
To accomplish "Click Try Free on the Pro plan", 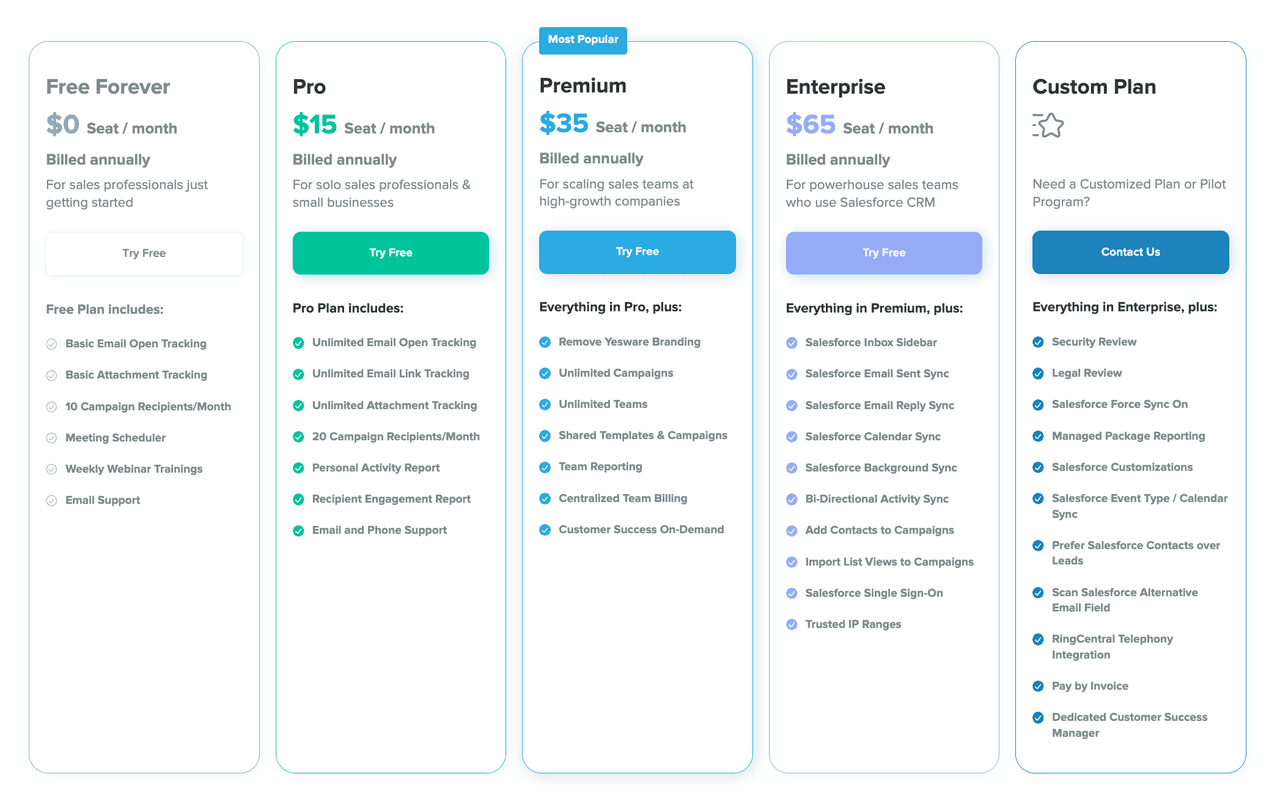I will 390,253.
